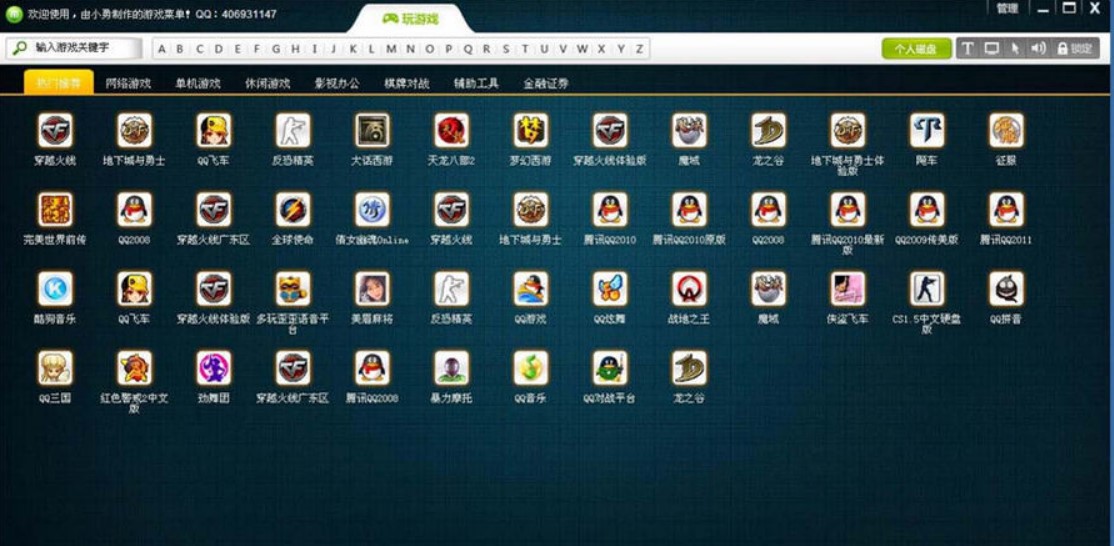Click the green logo icon at top-left
The height and width of the screenshot is (546, 1114).
14,13
